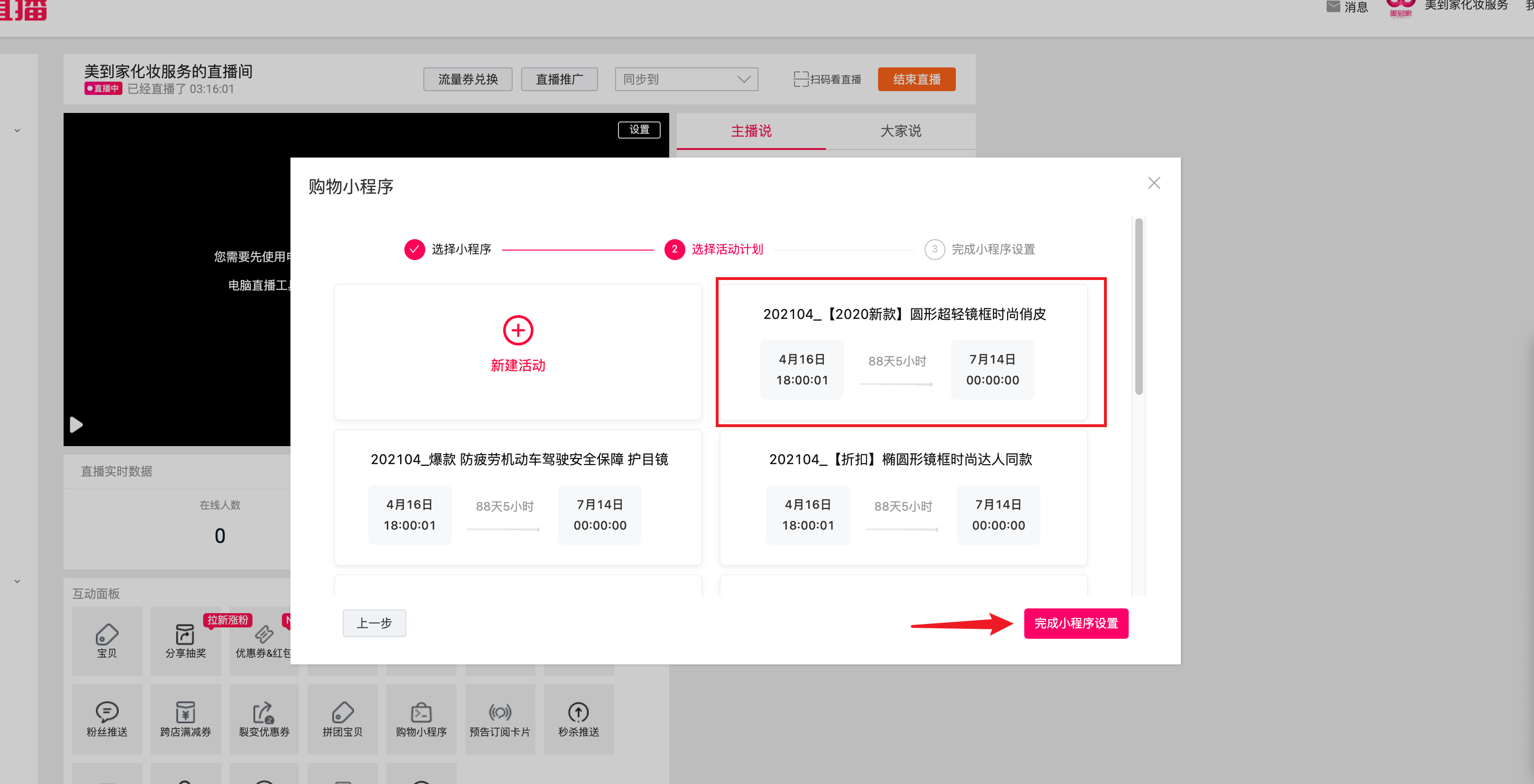Viewport: 1534px width, 784px height.
Task: Click the 粉丝推送 chat icon
Action: [x=107, y=712]
